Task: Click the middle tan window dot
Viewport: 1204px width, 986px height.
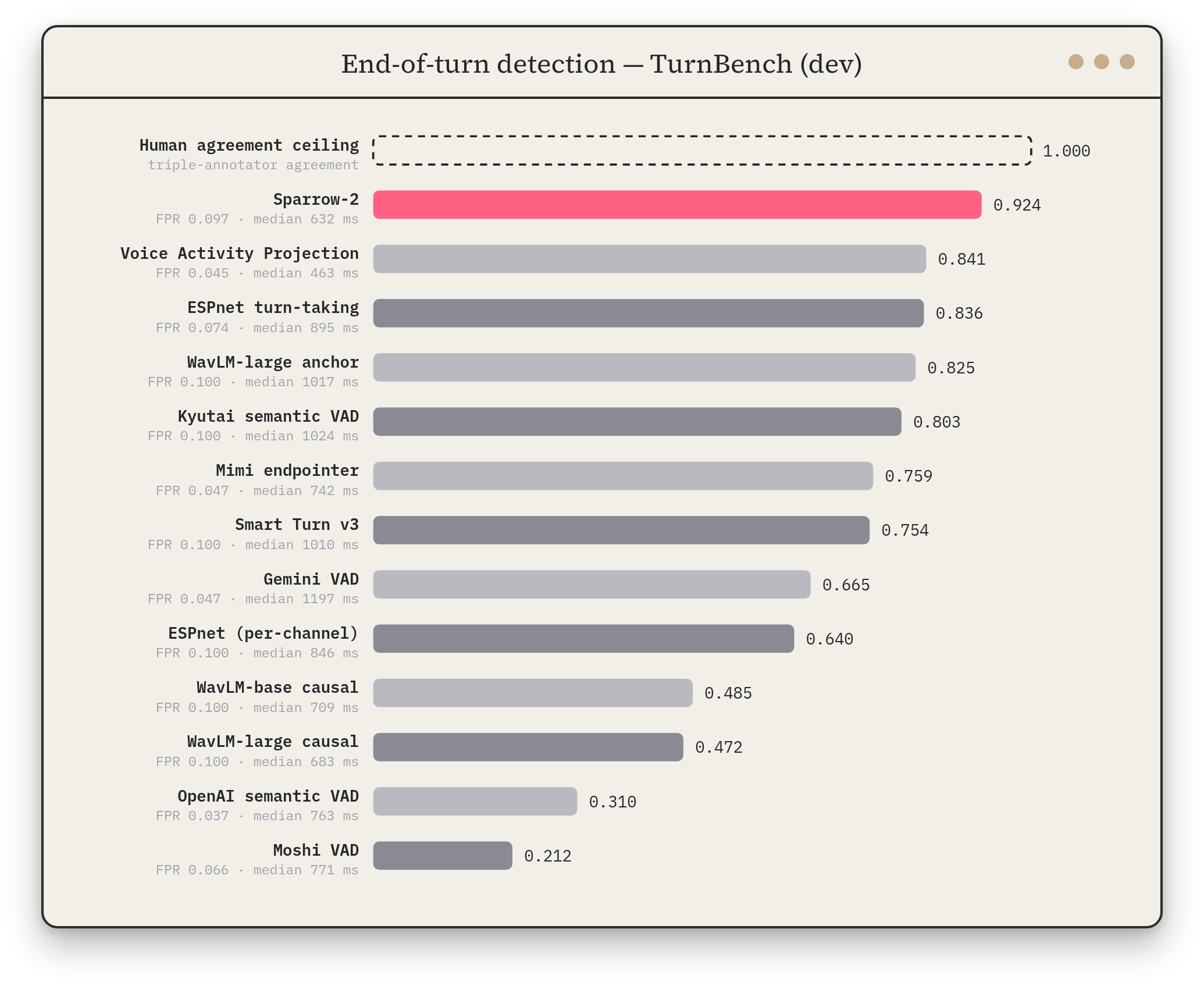Action: (1101, 62)
